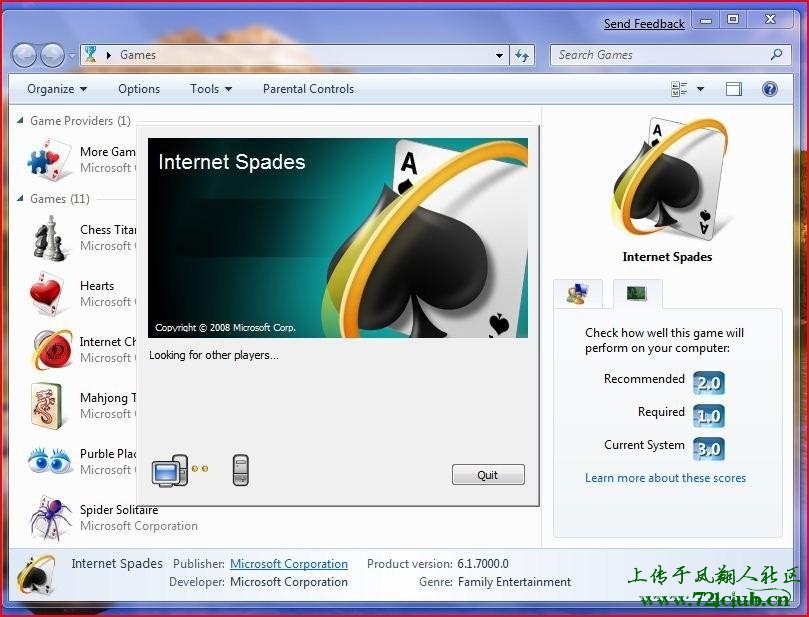
Task: Click Parental Controls in toolbar
Action: coord(309,89)
